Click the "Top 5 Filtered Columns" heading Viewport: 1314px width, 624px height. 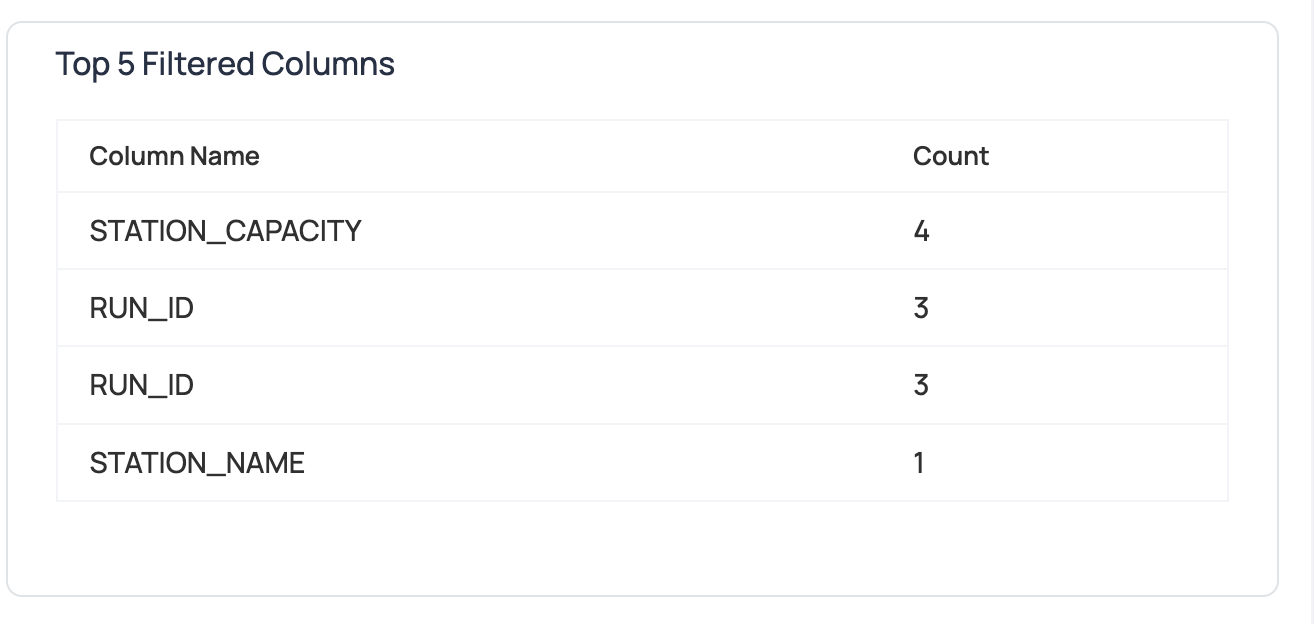click(225, 64)
